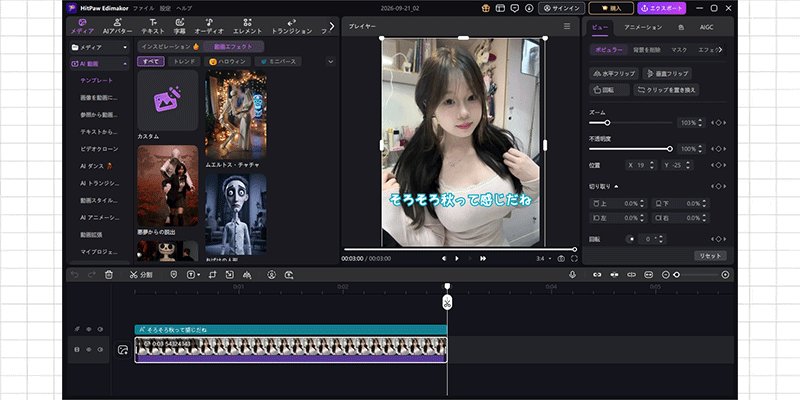Open the ファイル menu
The height and width of the screenshot is (400, 800).
[x=143, y=8]
